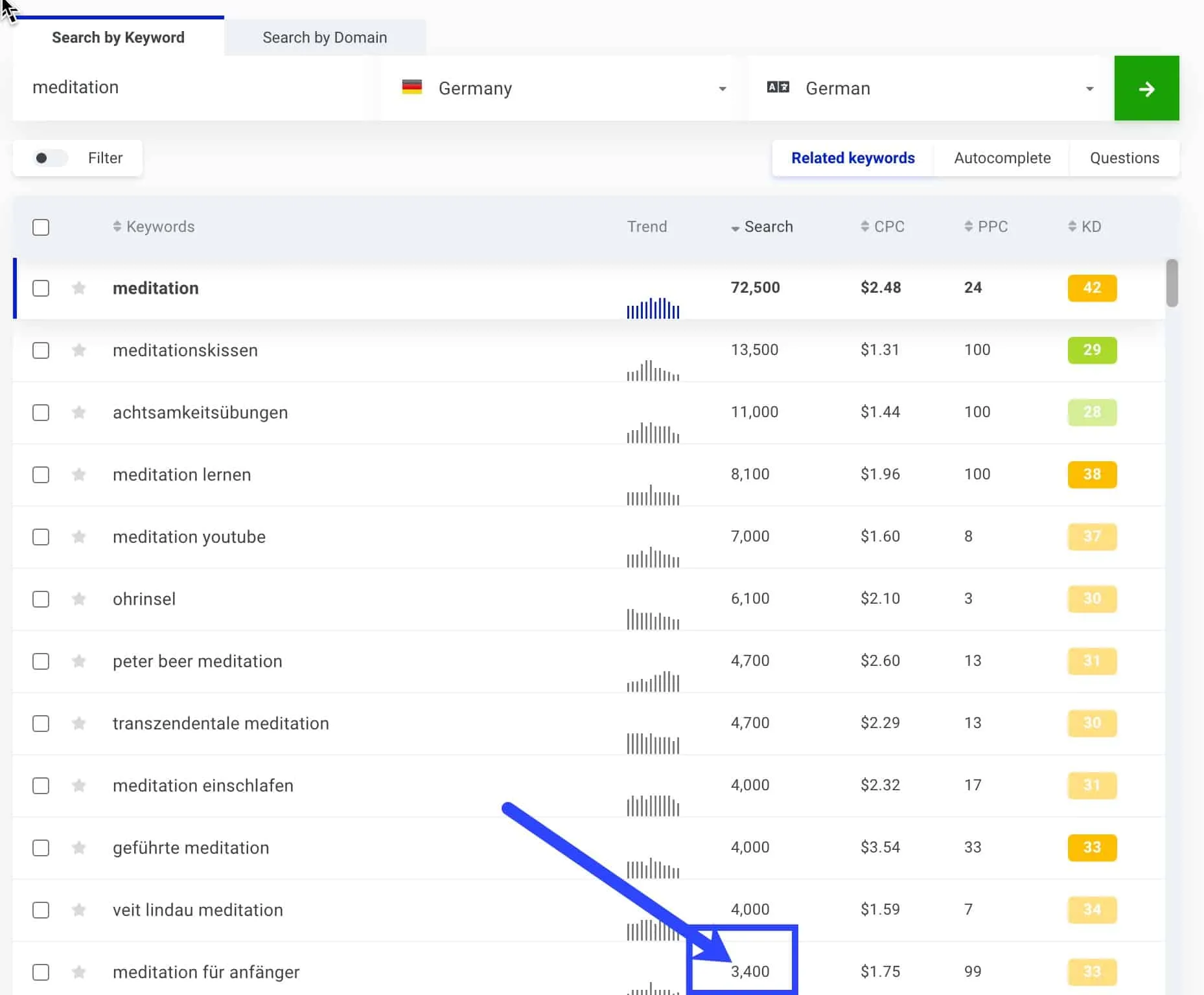The width and height of the screenshot is (1204, 995).
Task: Star veit lindau meditation keyword
Action: (x=79, y=909)
